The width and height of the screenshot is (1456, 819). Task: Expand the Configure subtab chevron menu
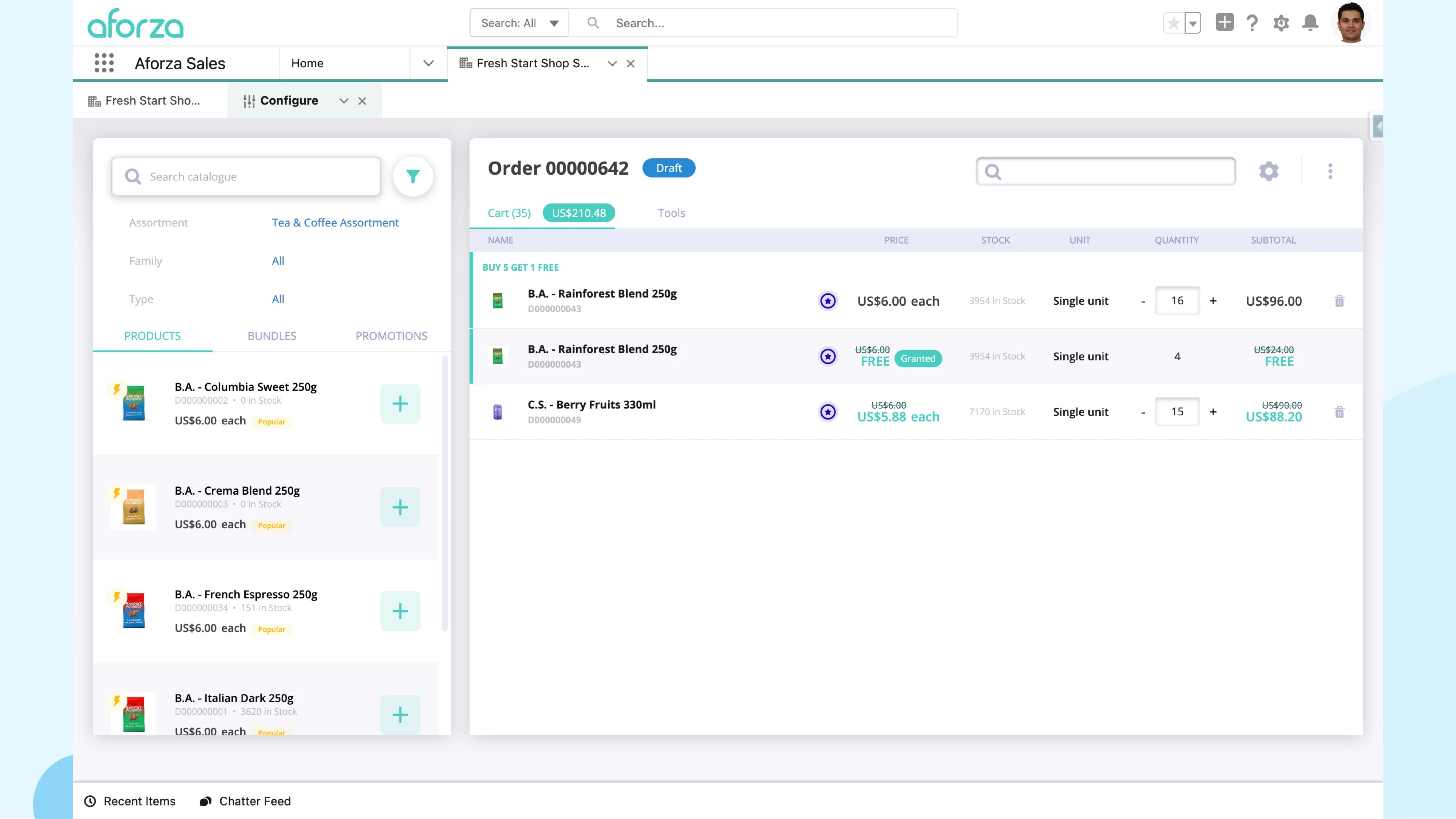coord(344,101)
